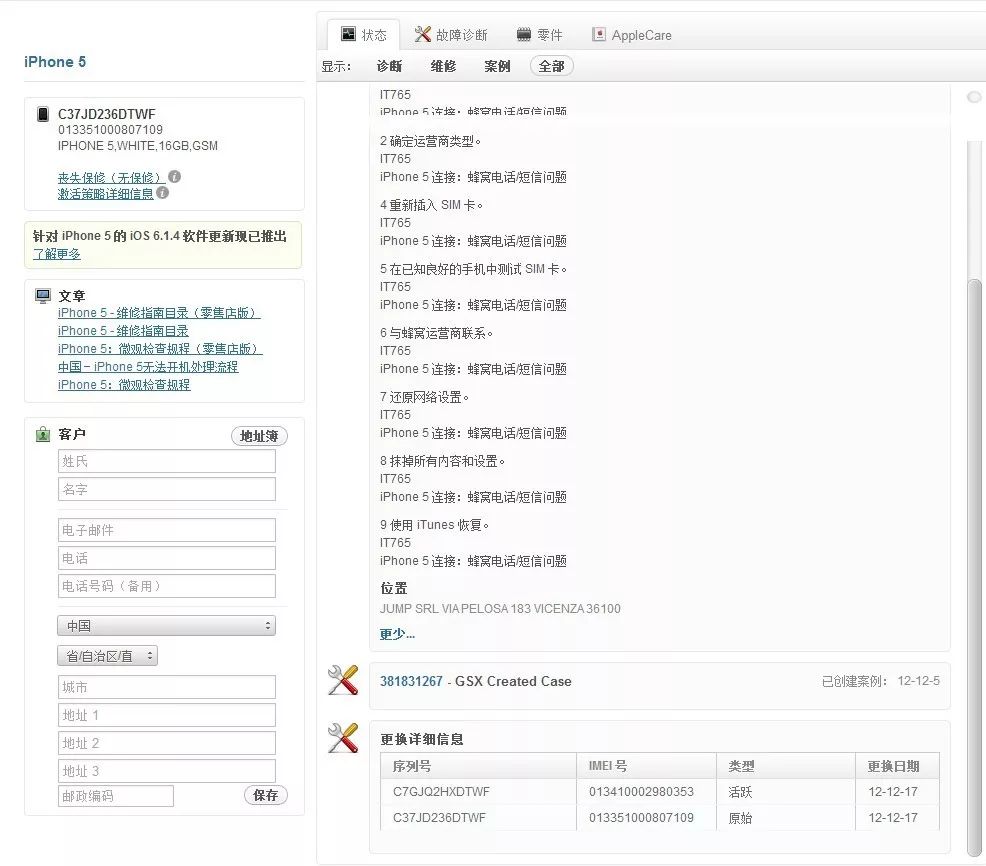
Task: Focus the 邮政编码 postal code field
Action: 116,796
